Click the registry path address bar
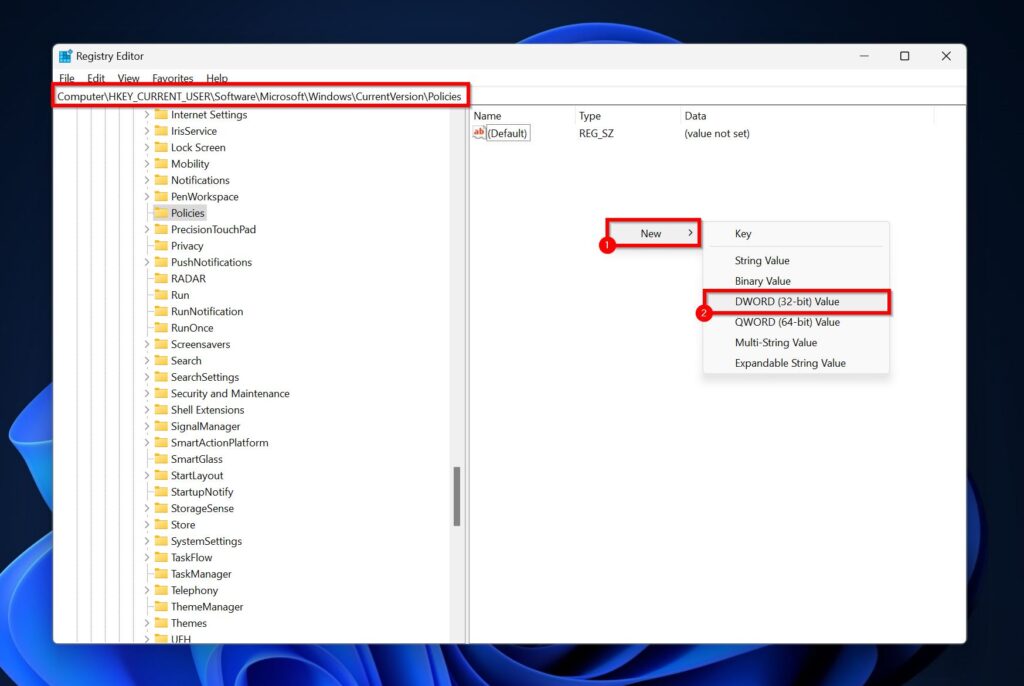This screenshot has height=686, width=1024. [259, 96]
